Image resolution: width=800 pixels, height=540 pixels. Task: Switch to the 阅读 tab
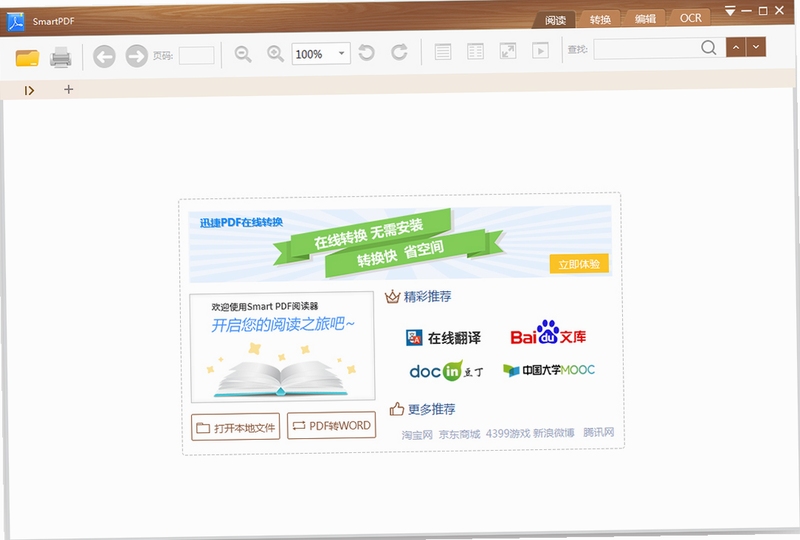[x=555, y=20]
